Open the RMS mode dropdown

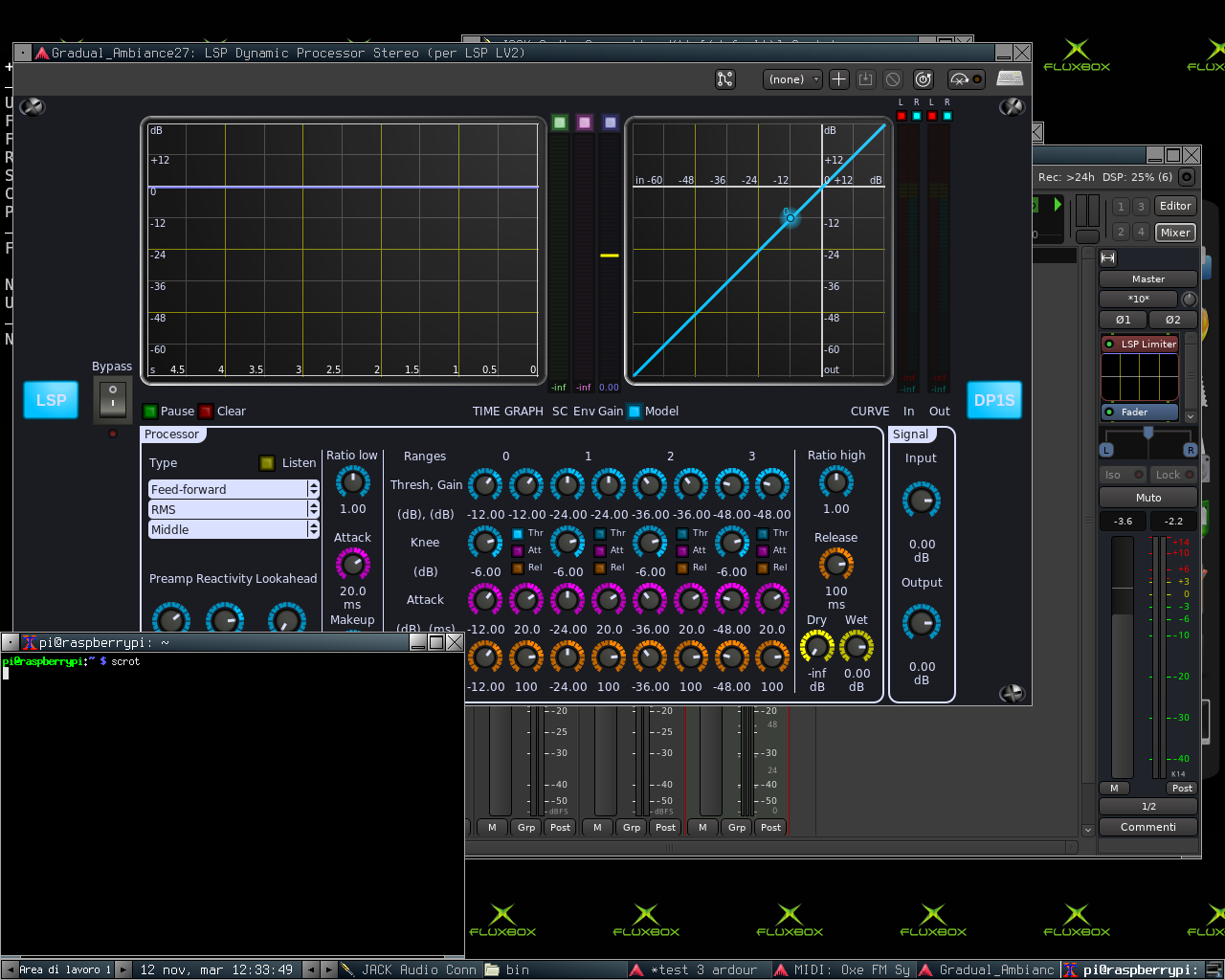[x=234, y=509]
